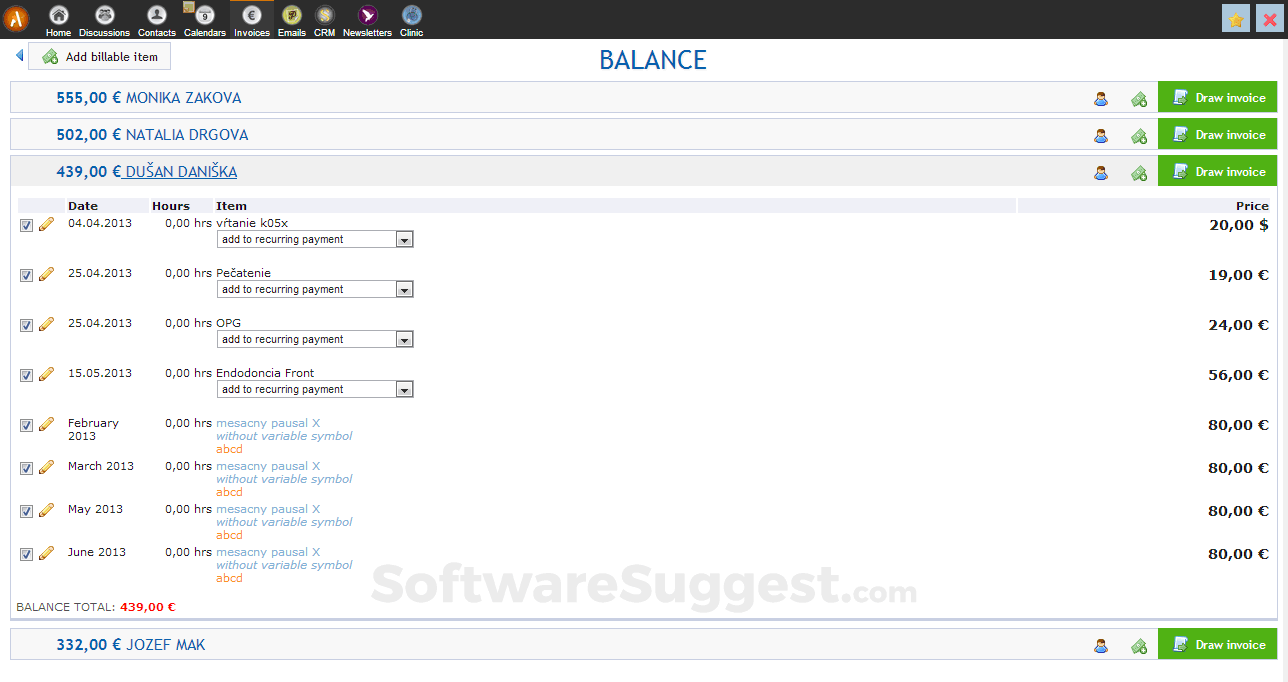Click the yellow star favorites icon
Image resolution: width=1288 pixels, height=682 pixels.
(1236, 19)
